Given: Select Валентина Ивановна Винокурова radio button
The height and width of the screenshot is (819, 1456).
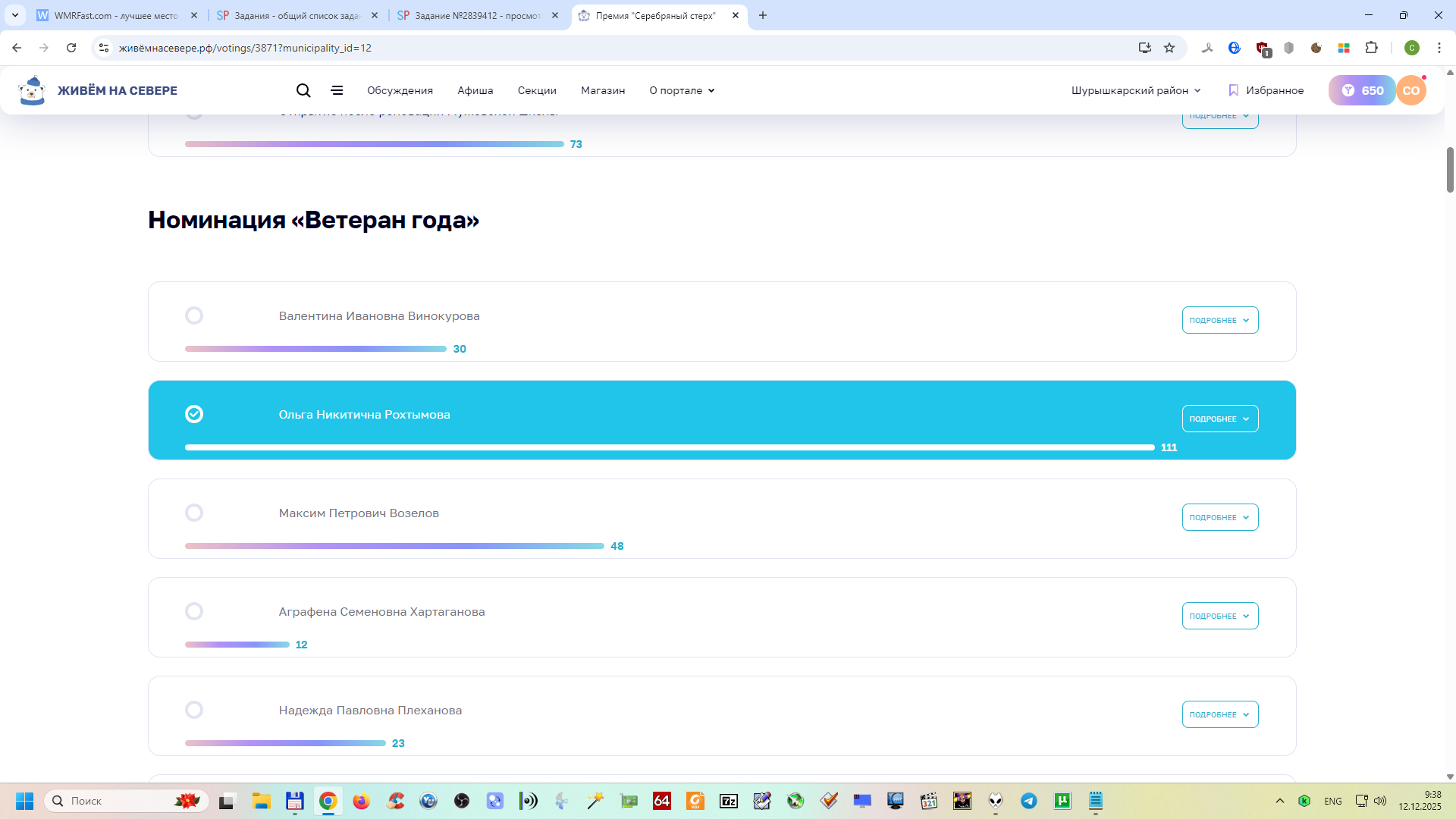Looking at the screenshot, I should tap(194, 315).
